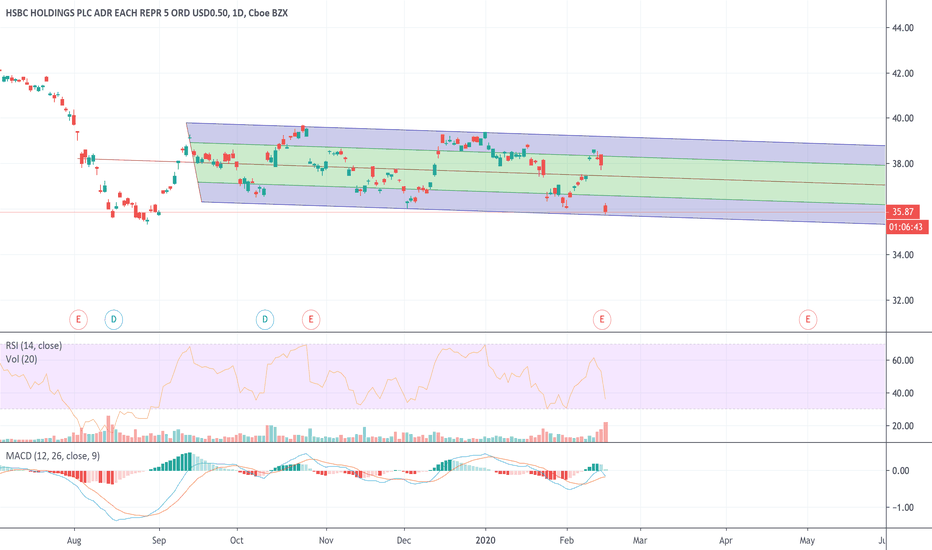Click the 40.00 price axis label
The height and width of the screenshot is (550, 932).
(903, 118)
